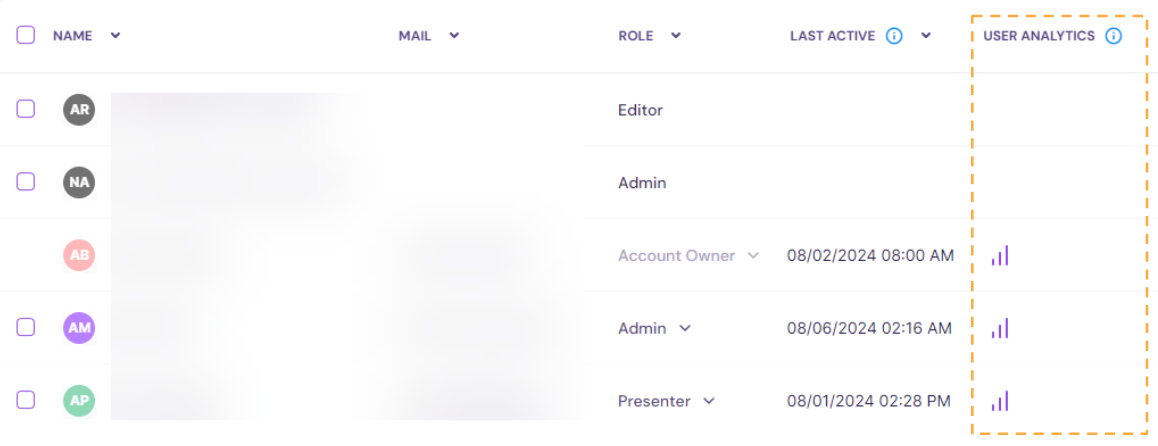Select the AM user row checkbox
1158x446 pixels.
coord(26,327)
